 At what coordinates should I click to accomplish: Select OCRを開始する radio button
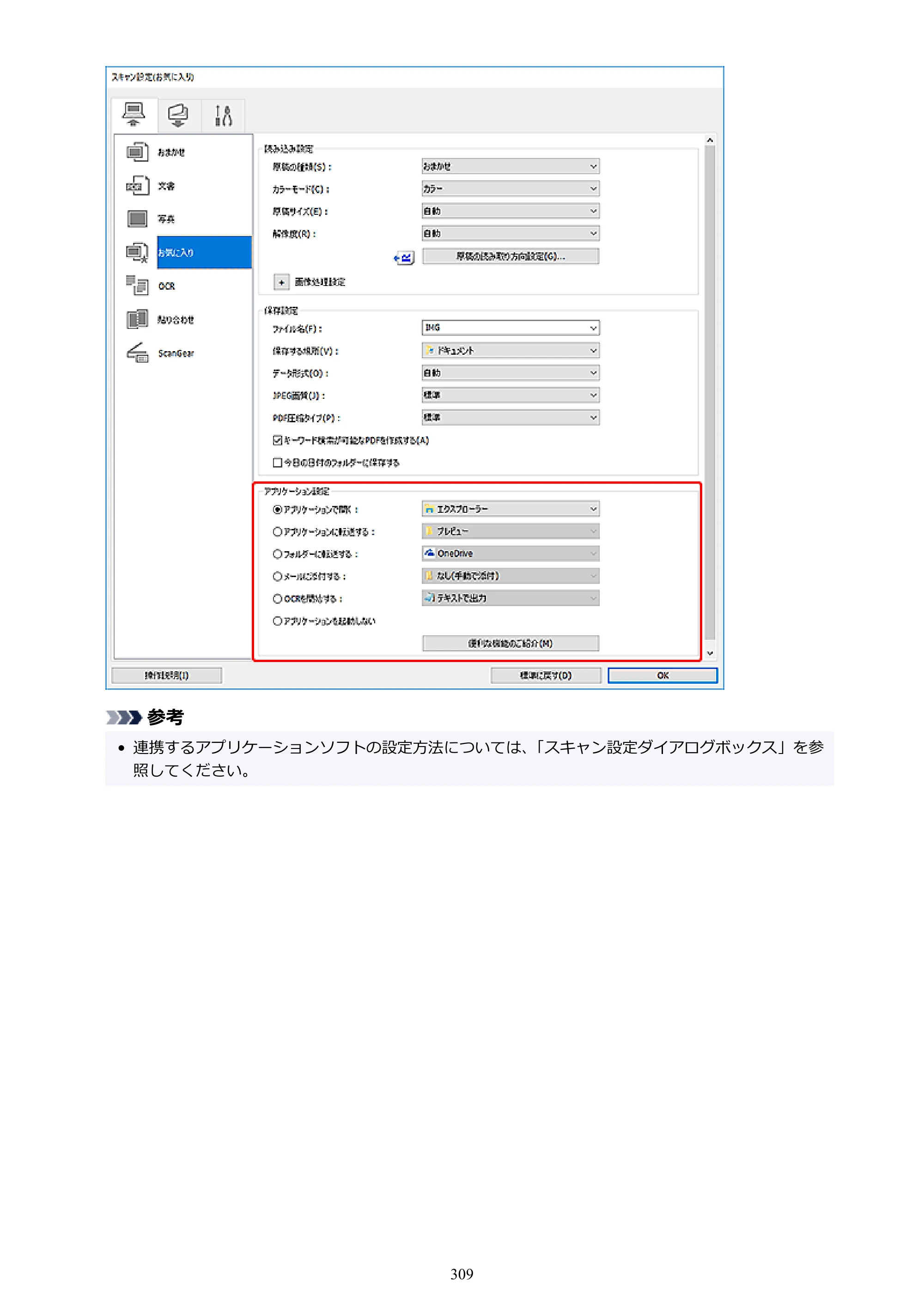277,599
